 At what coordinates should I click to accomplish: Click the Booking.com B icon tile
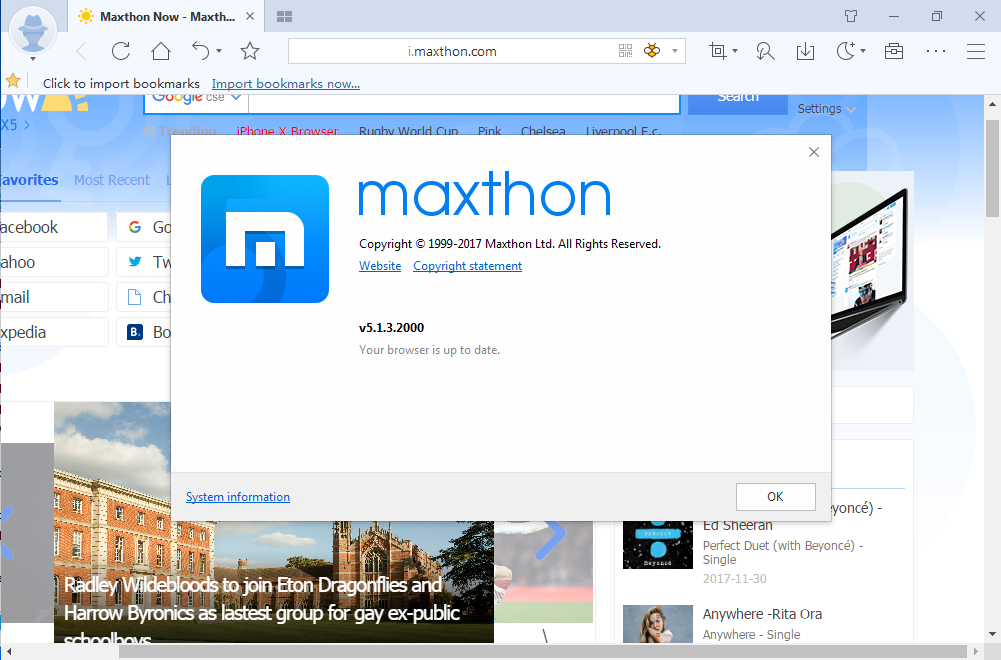[135, 333]
